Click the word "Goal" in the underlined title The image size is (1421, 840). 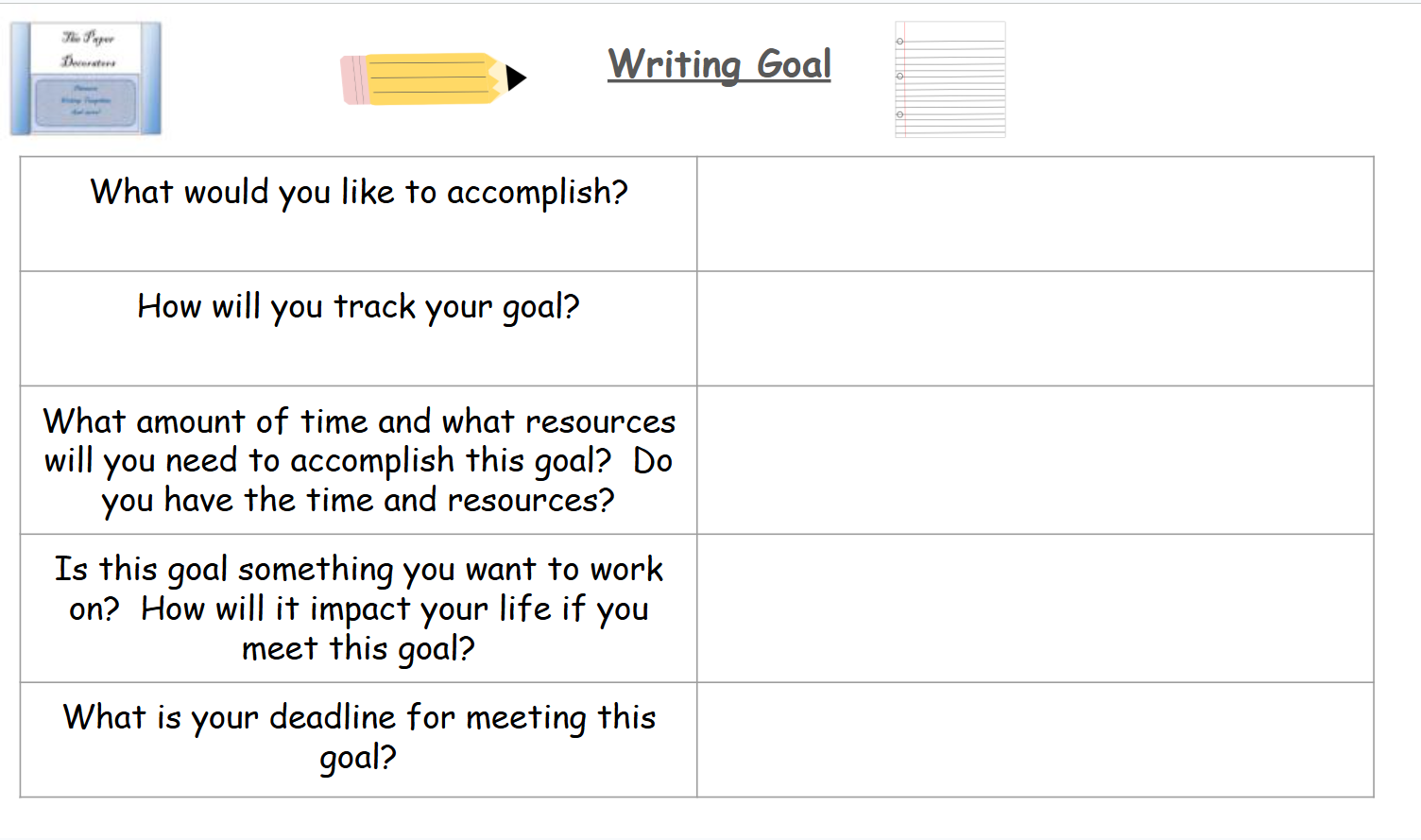(794, 64)
